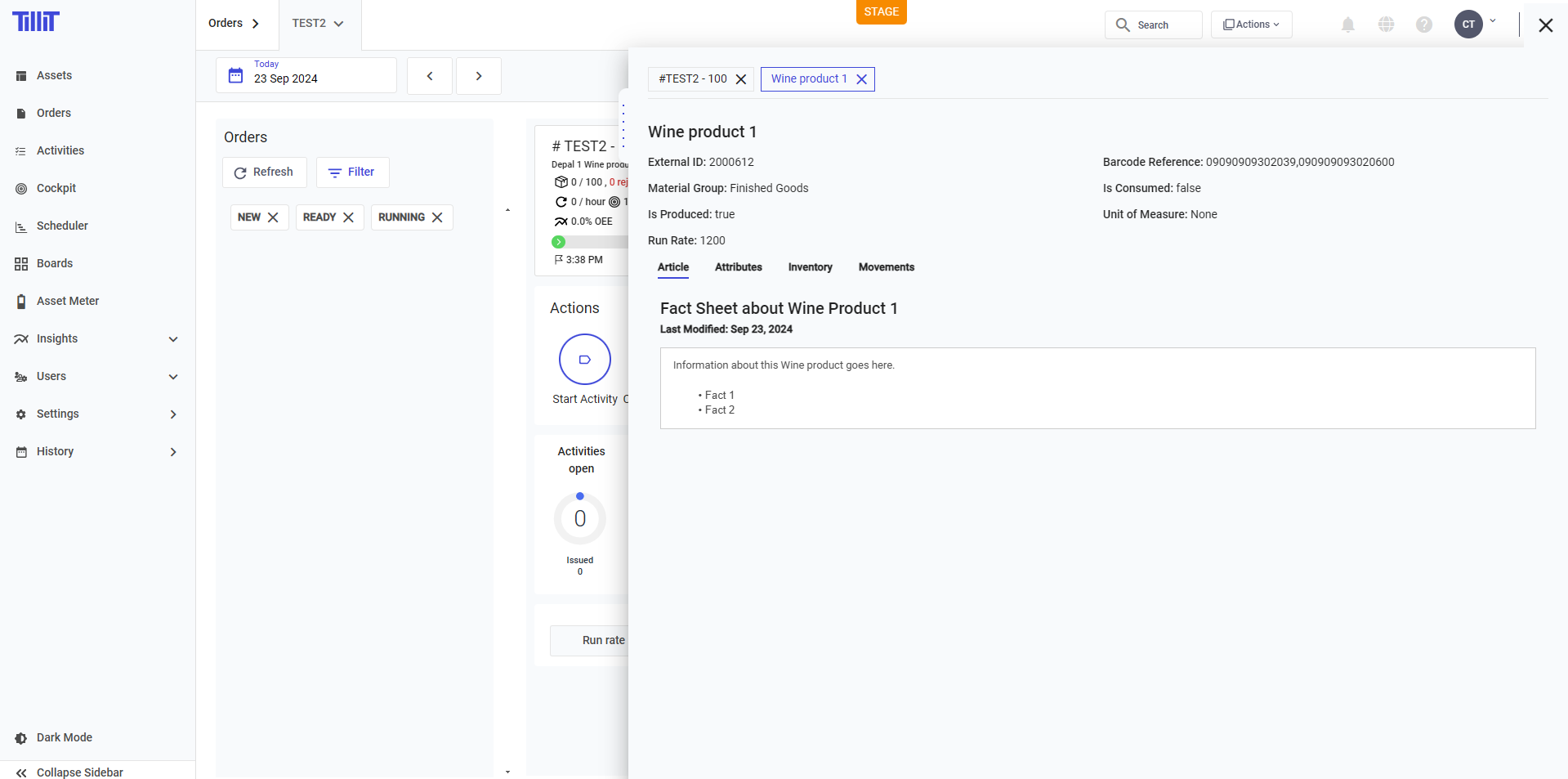Go to next day arrow

tap(479, 76)
